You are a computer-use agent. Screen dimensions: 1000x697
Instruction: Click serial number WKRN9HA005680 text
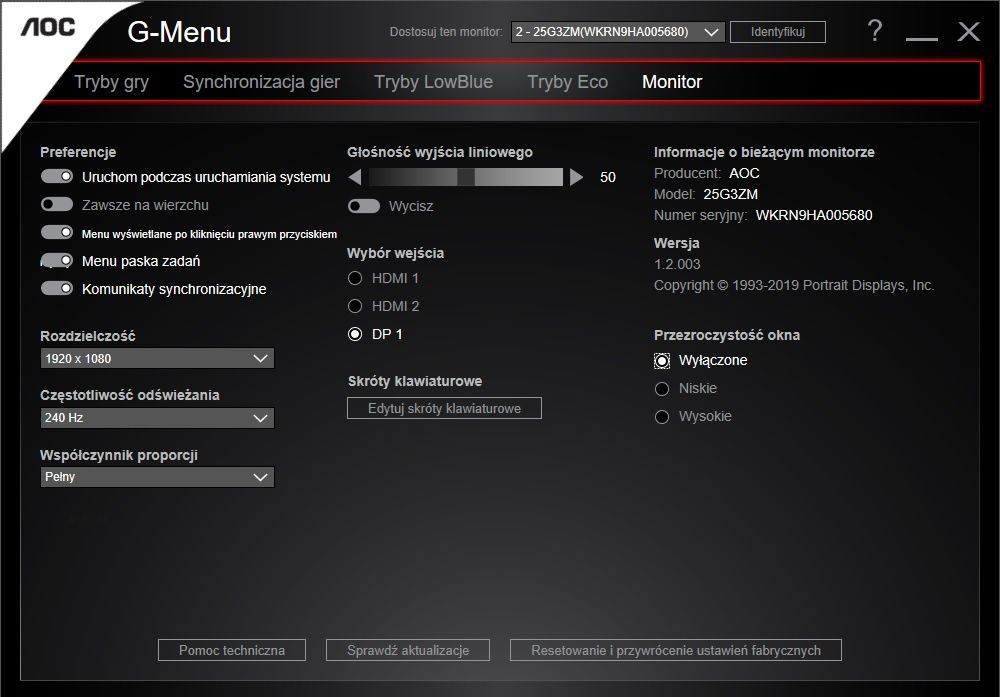click(x=814, y=215)
